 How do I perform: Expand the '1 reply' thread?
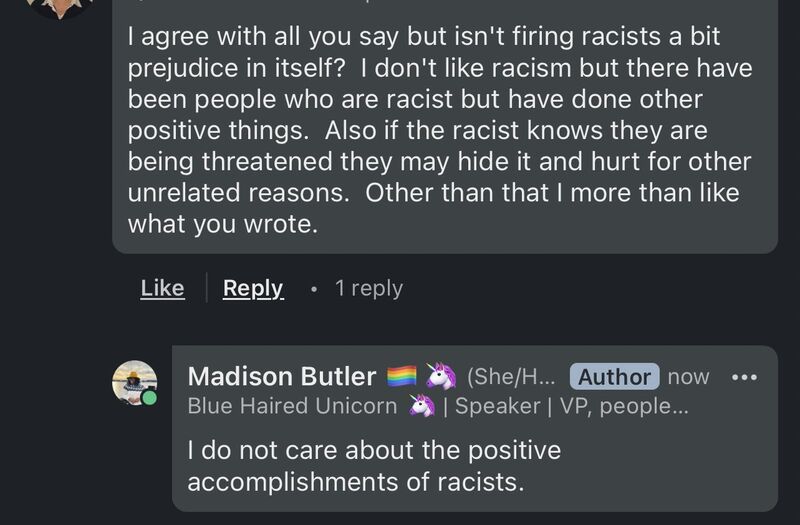368,288
